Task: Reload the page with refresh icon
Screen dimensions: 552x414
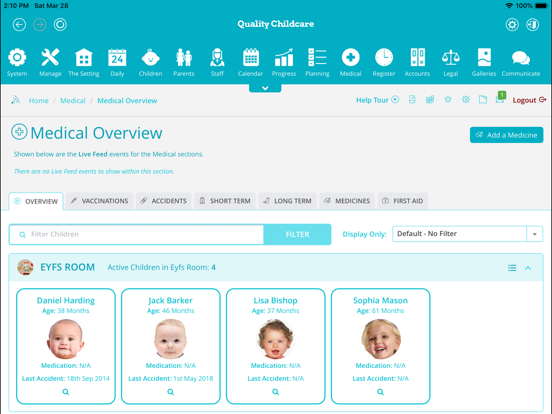Action: point(60,25)
